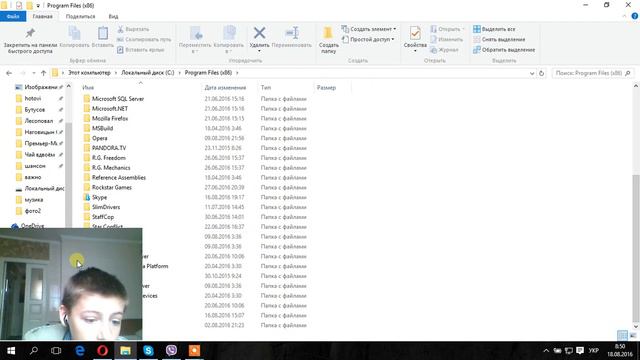Click the Program Files search field
The image size is (640, 360).
(593, 73)
